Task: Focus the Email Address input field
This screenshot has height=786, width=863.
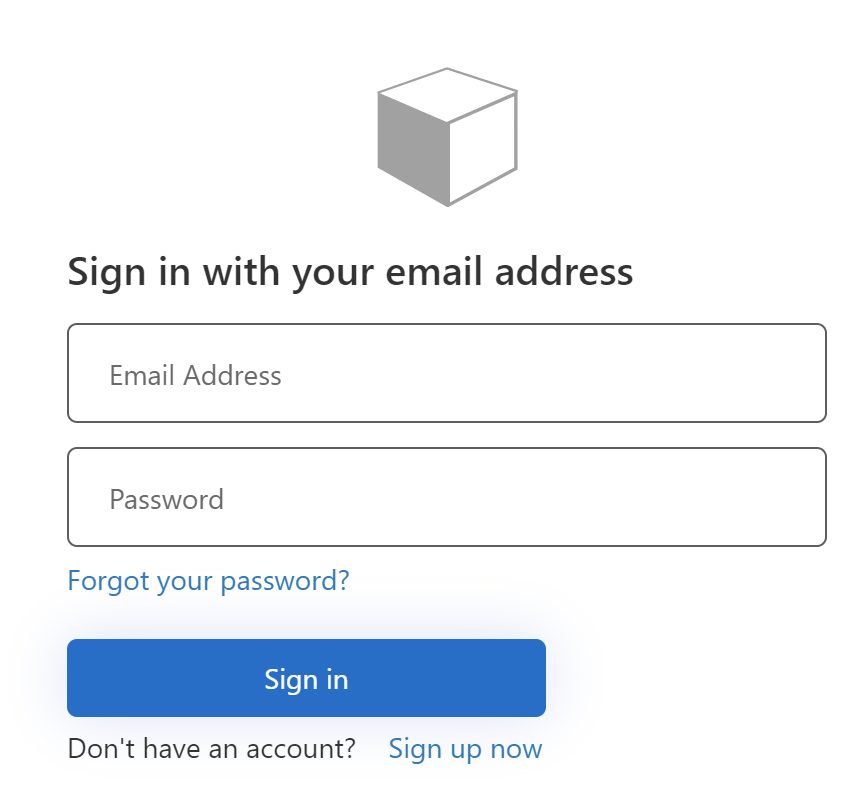Action: tap(446, 373)
